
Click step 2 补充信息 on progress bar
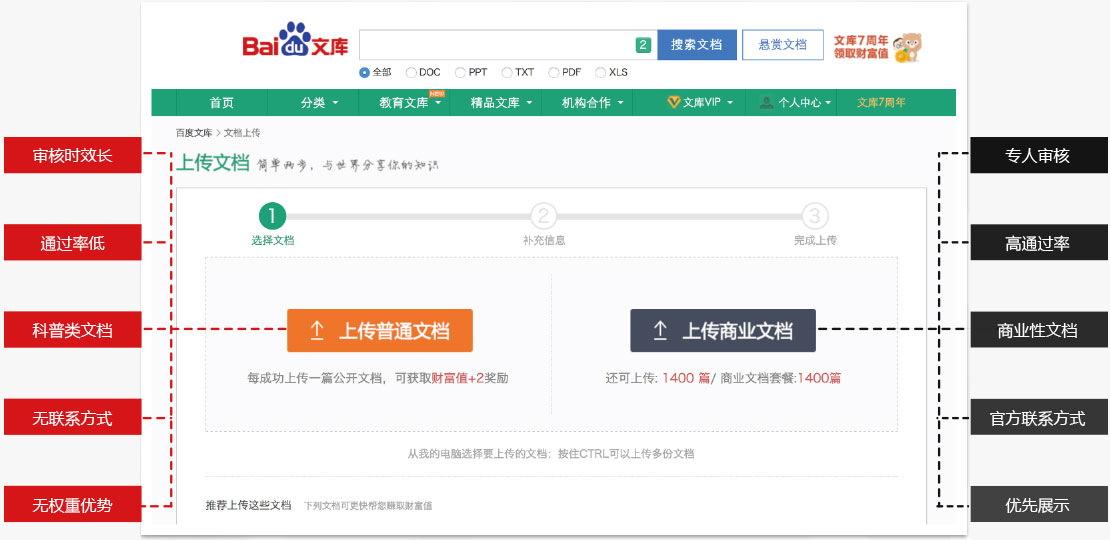(x=543, y=216)
